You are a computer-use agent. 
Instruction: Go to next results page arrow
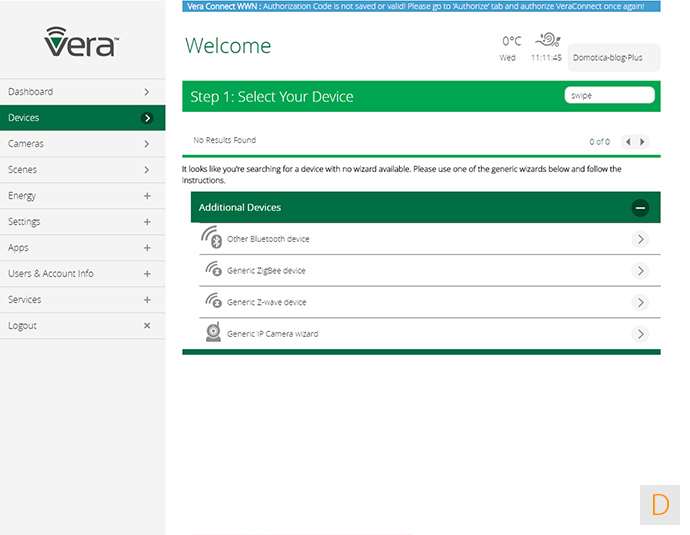pyautogui.click(x=642, y=142)
